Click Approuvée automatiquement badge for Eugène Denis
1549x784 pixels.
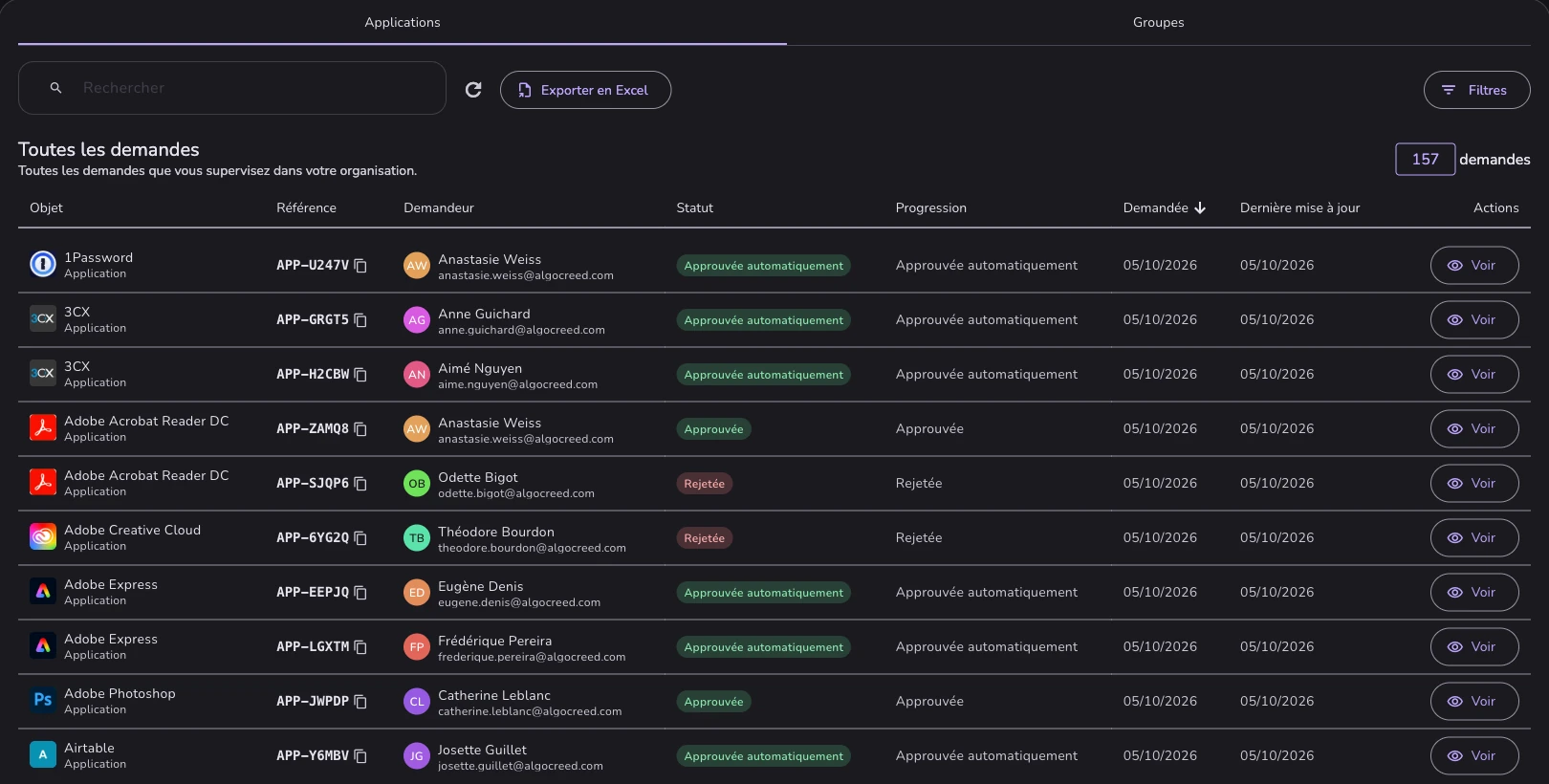tap(763, 593)
